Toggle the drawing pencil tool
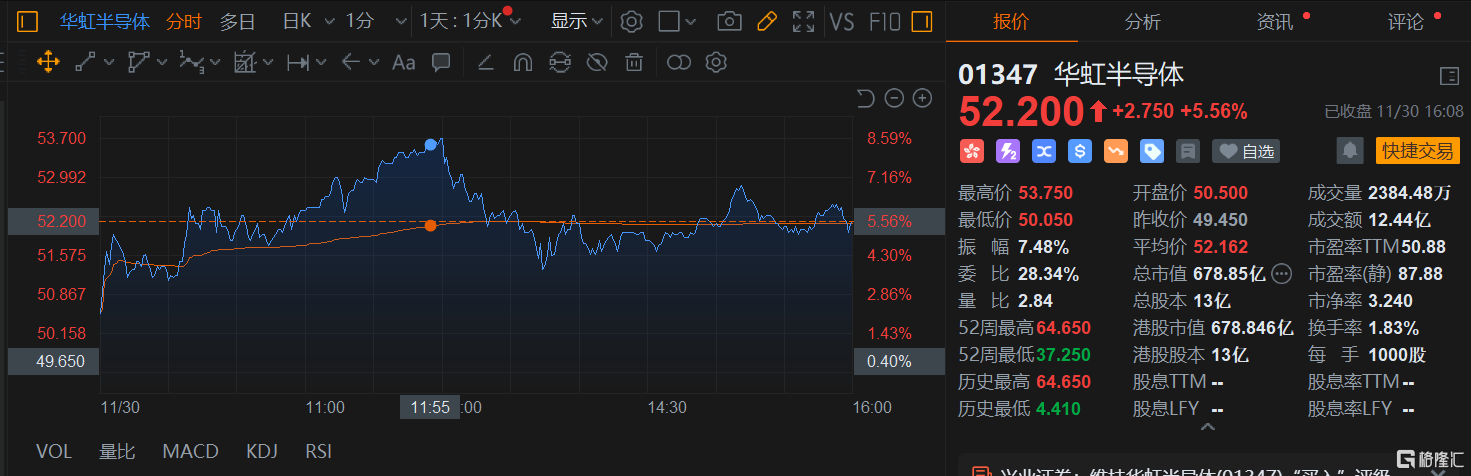 coord(767,21)
